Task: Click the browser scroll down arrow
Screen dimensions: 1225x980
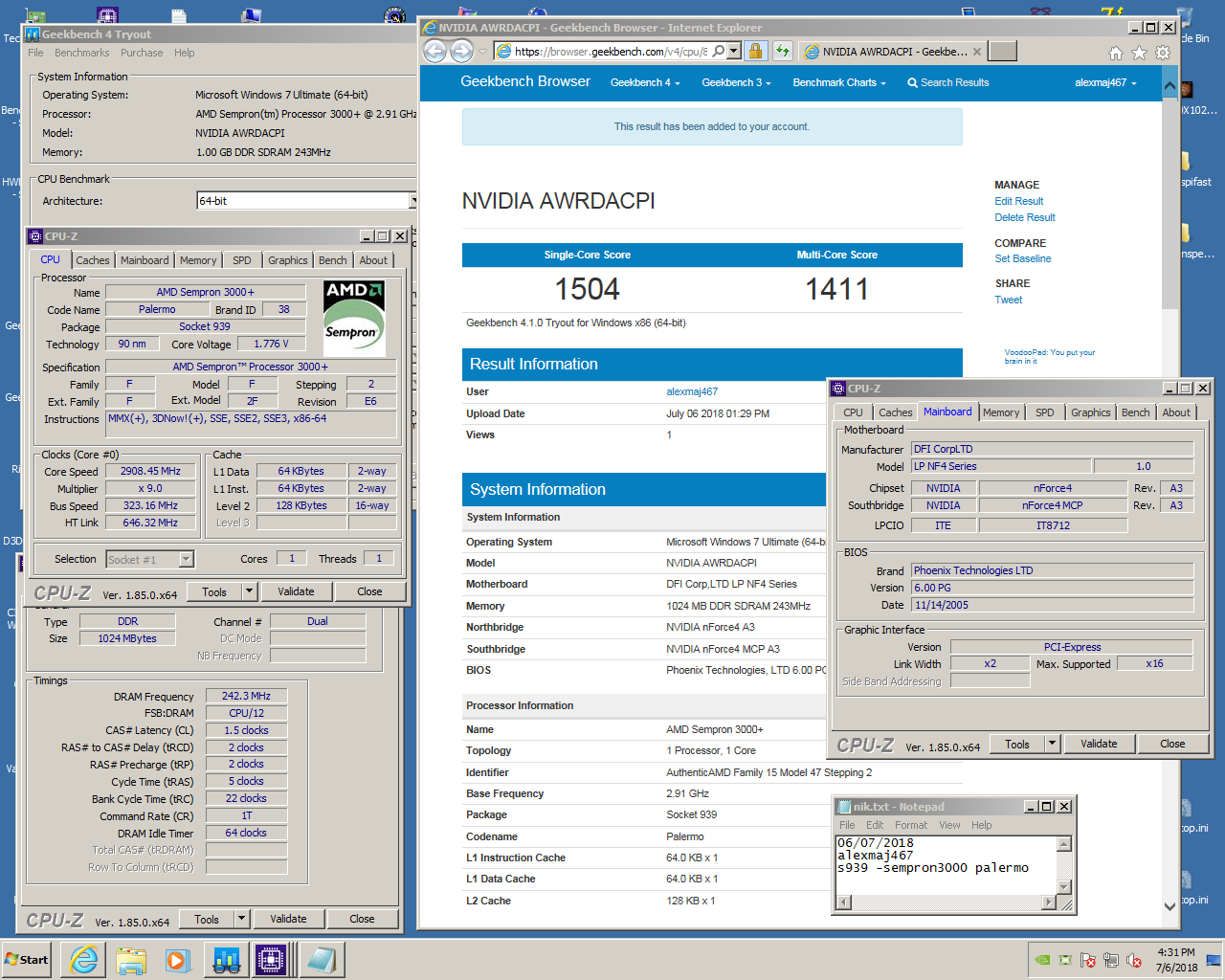Action: pos(1169,906)
